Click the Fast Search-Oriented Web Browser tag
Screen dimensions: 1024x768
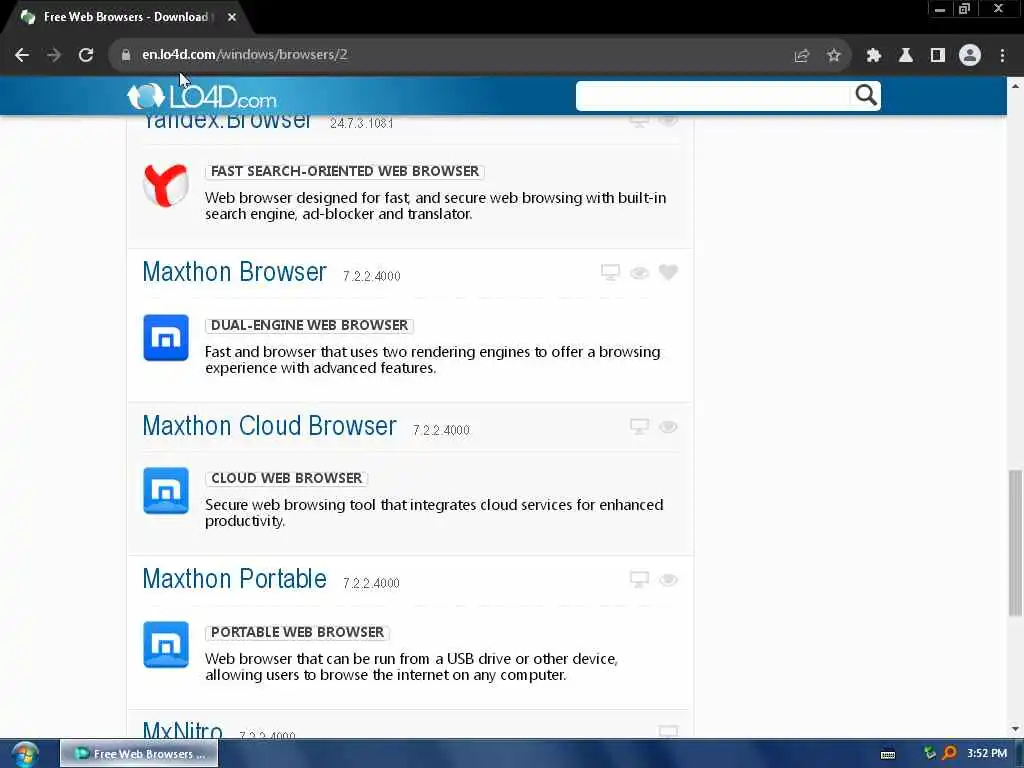coord(345,171)
